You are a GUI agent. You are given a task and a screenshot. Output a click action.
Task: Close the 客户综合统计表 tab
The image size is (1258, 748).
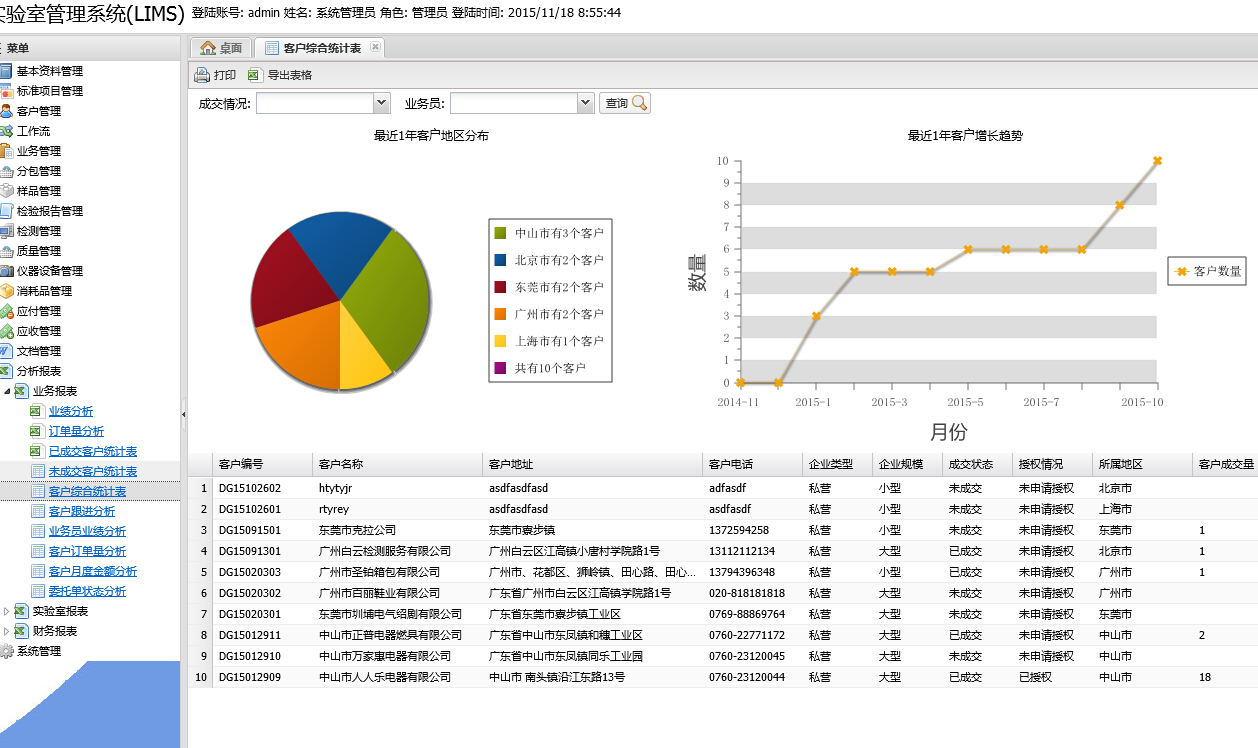click(375, 47)
